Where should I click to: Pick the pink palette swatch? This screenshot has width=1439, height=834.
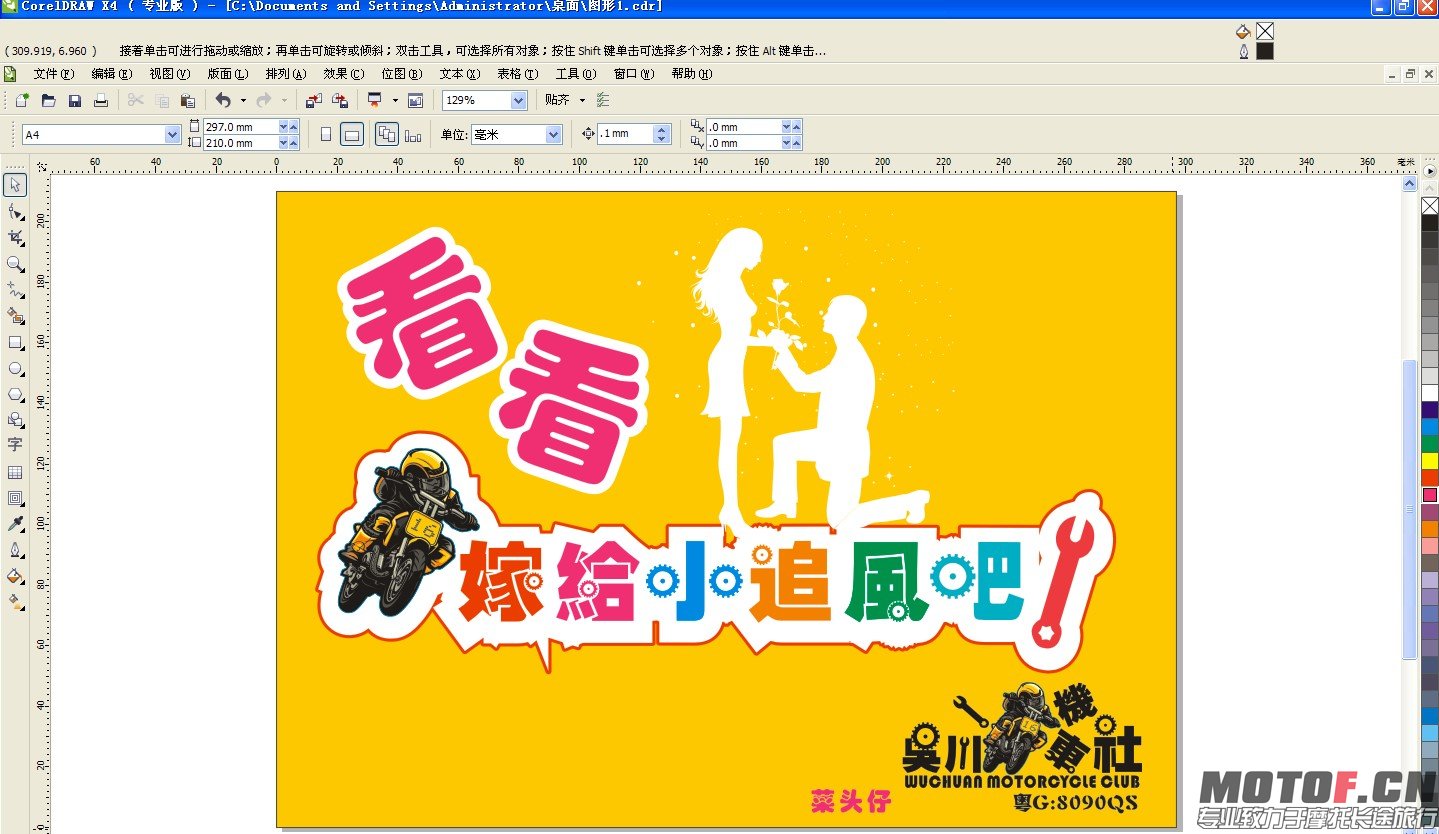coord(1430,495)
